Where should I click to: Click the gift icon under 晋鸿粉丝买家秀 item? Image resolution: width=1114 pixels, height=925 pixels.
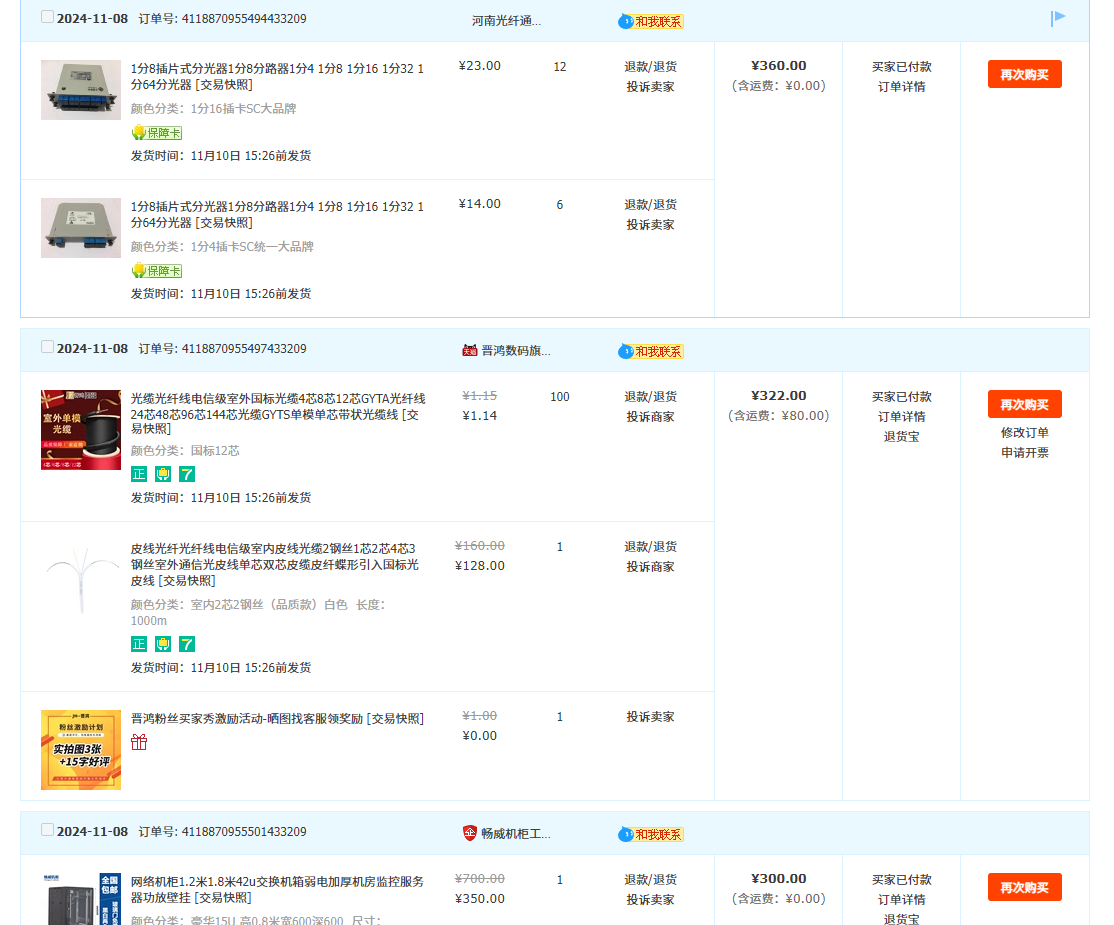point(139,742)
